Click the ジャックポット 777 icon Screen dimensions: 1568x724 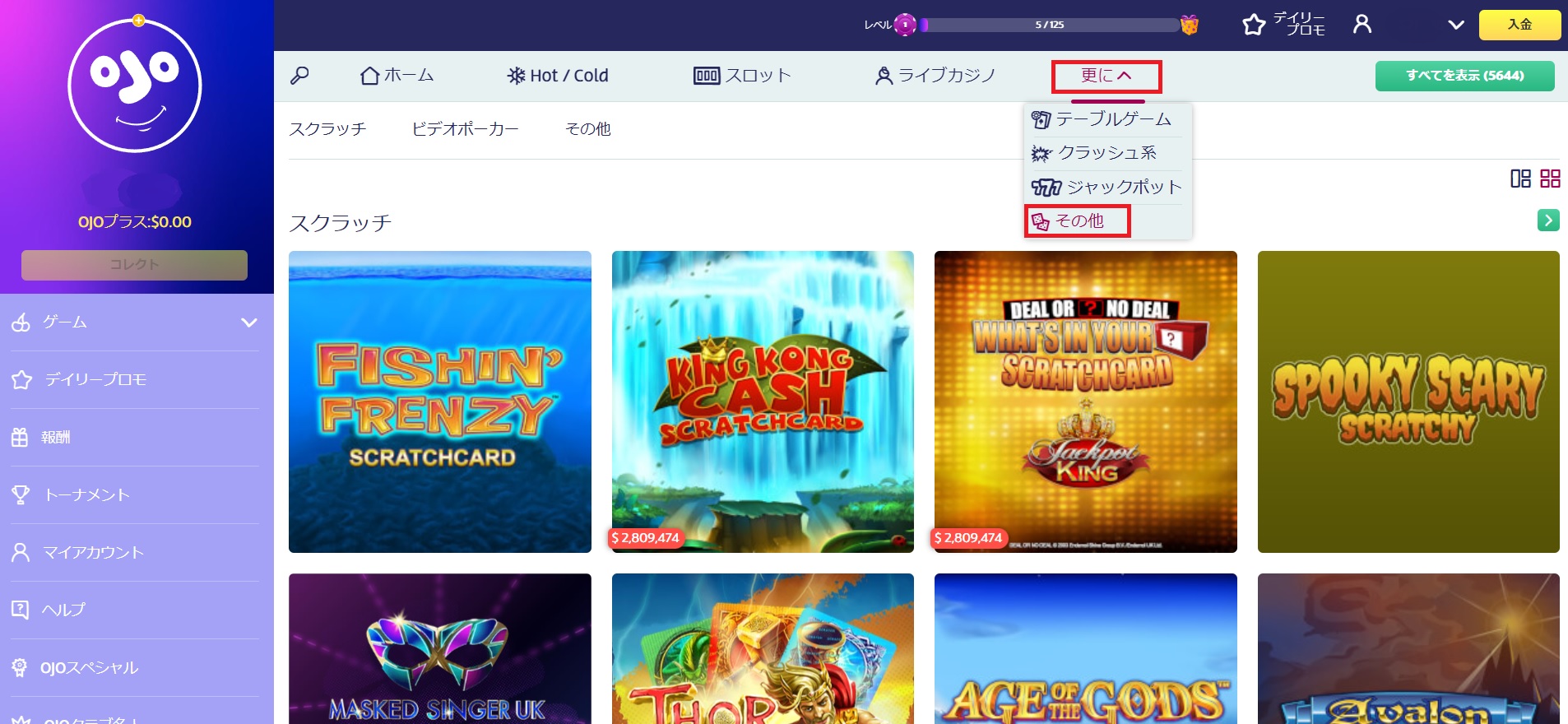pyautogui.click(x=1046, y=188)
